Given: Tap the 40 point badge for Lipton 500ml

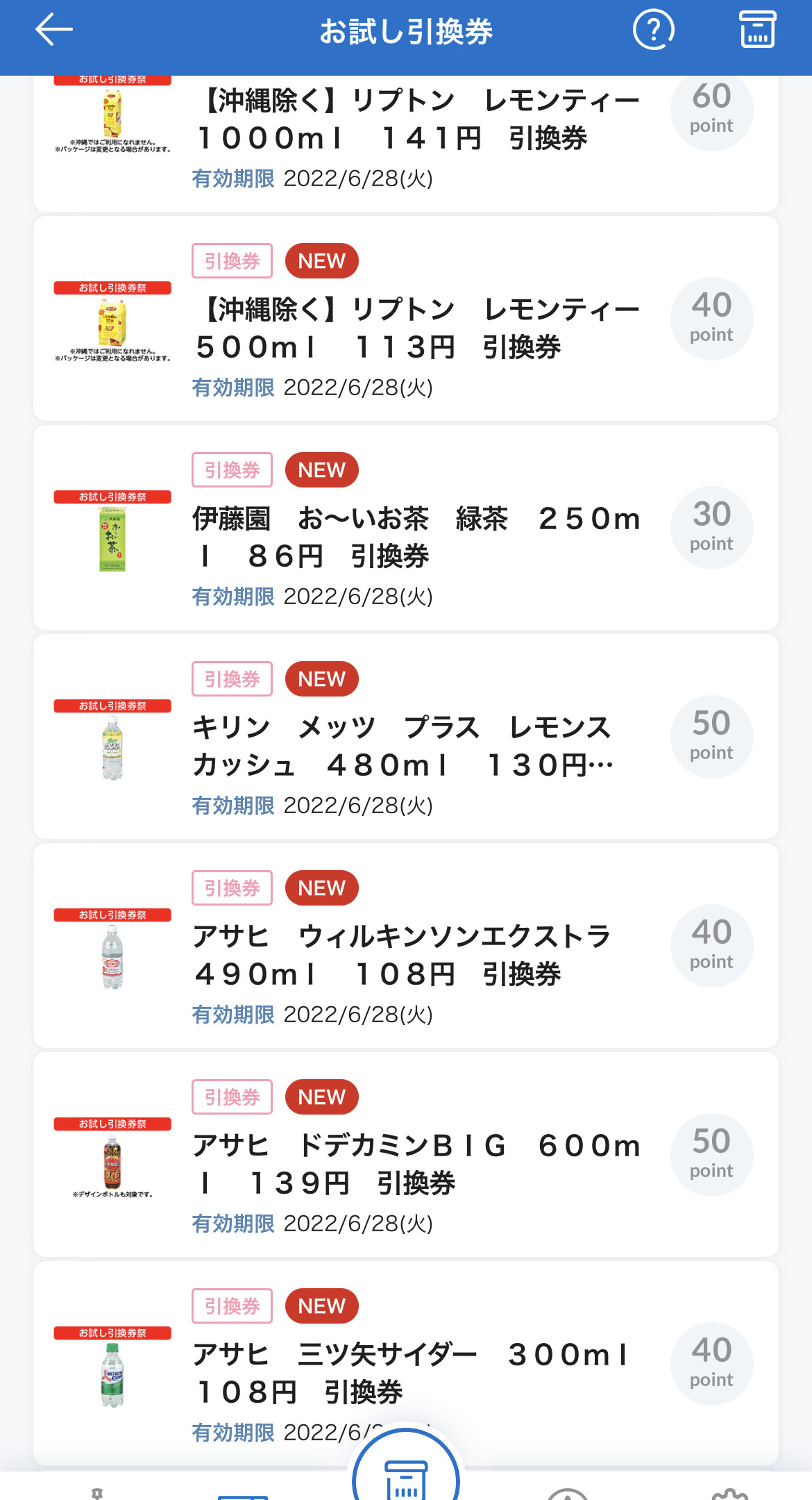Looking at the screenshot, I should click(711, 318).
